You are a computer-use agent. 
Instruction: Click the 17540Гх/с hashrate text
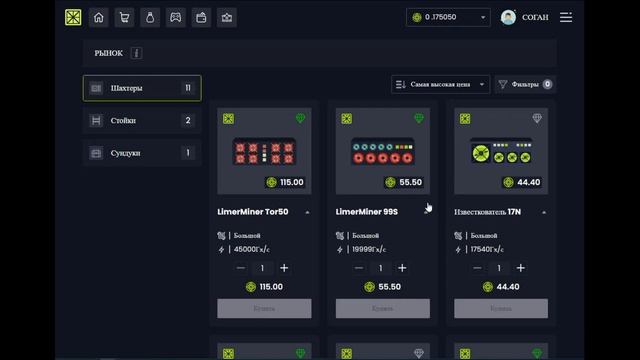pos(487,249)
